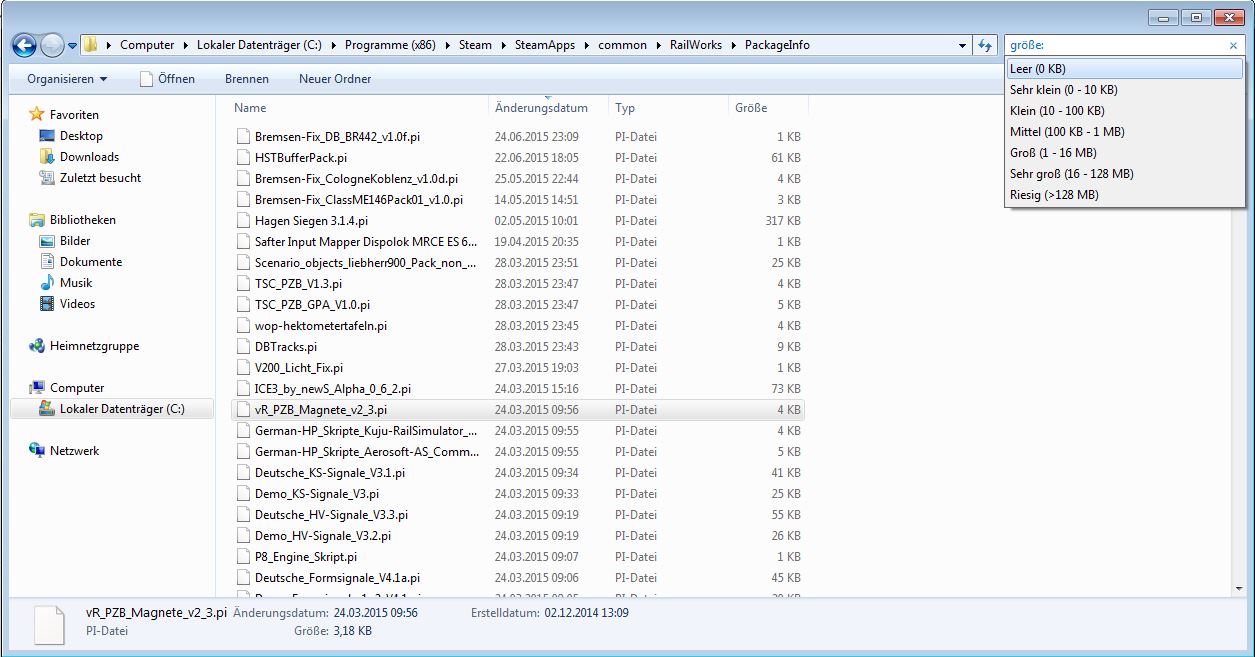
Task: Click the folder icon in the address bar
Action: [91, 45]
